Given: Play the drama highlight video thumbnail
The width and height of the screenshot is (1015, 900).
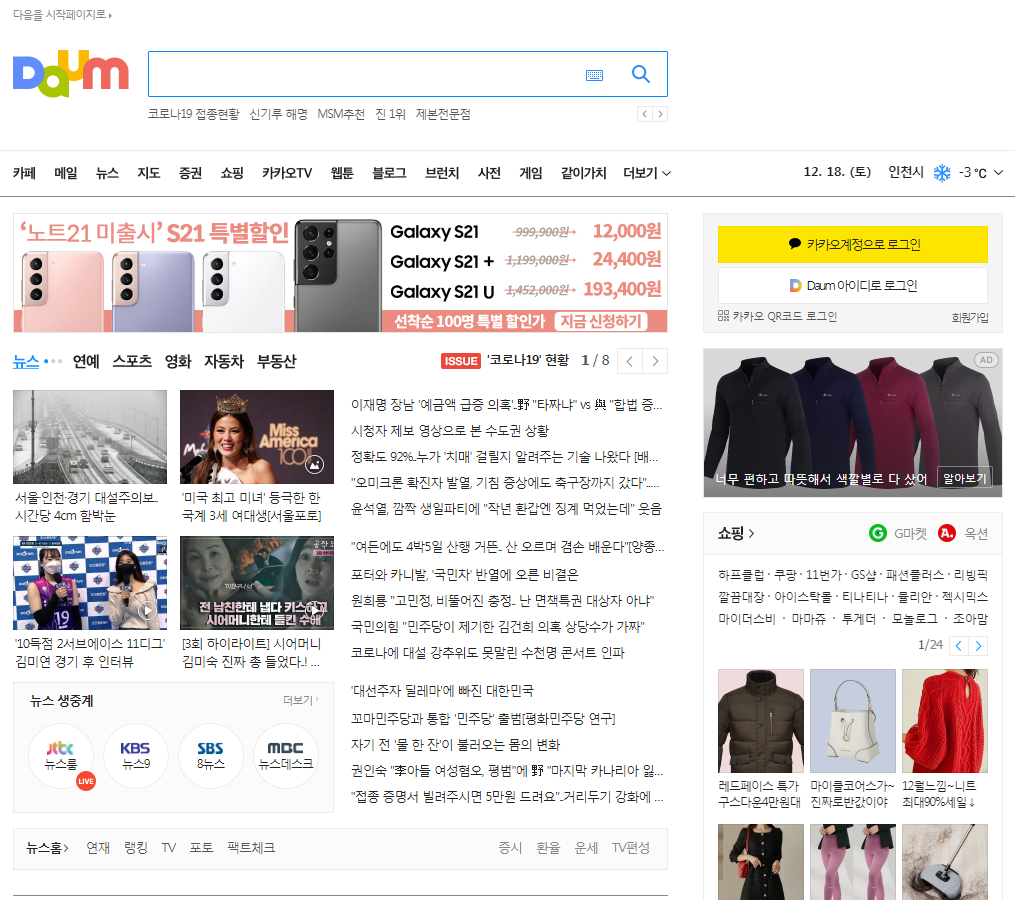Looking at the screenshot, I should (257, 583).
